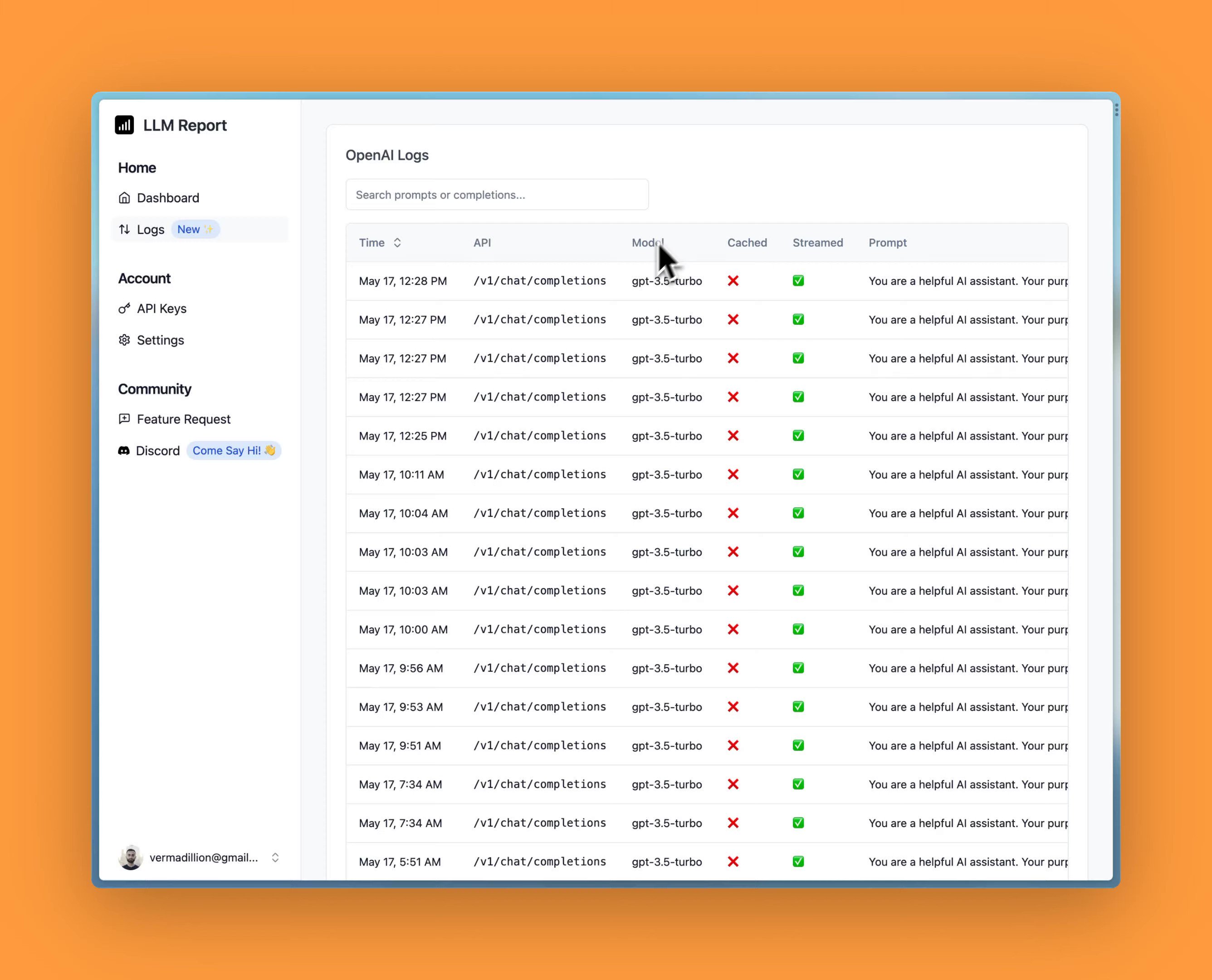Click gpt-3.5-turbo in the 9:53 AM row

coord(667,707)
